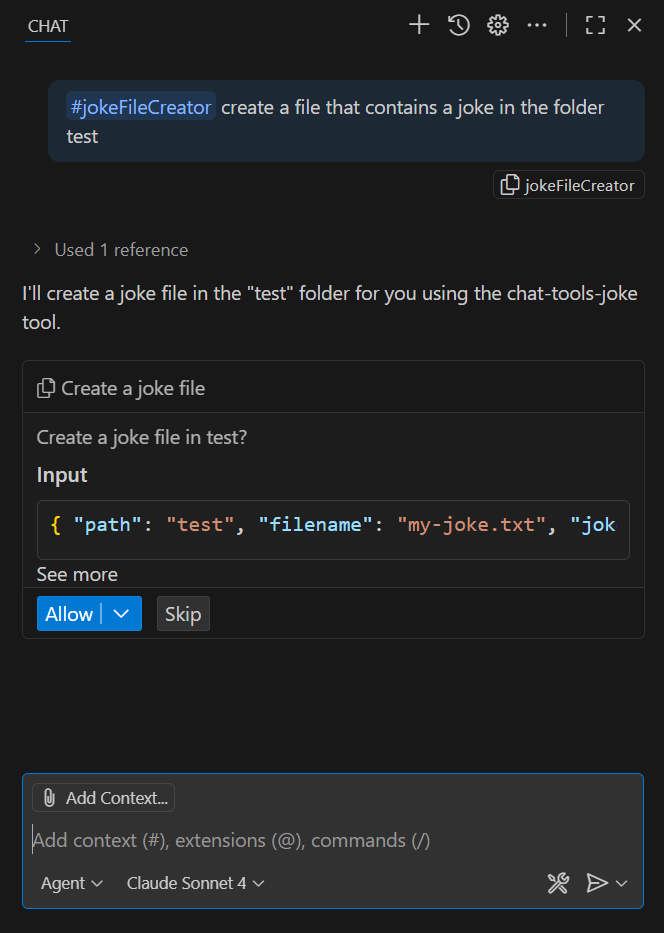Click 'See more' to expand input
Screen dimensions: 664x933
77,574
